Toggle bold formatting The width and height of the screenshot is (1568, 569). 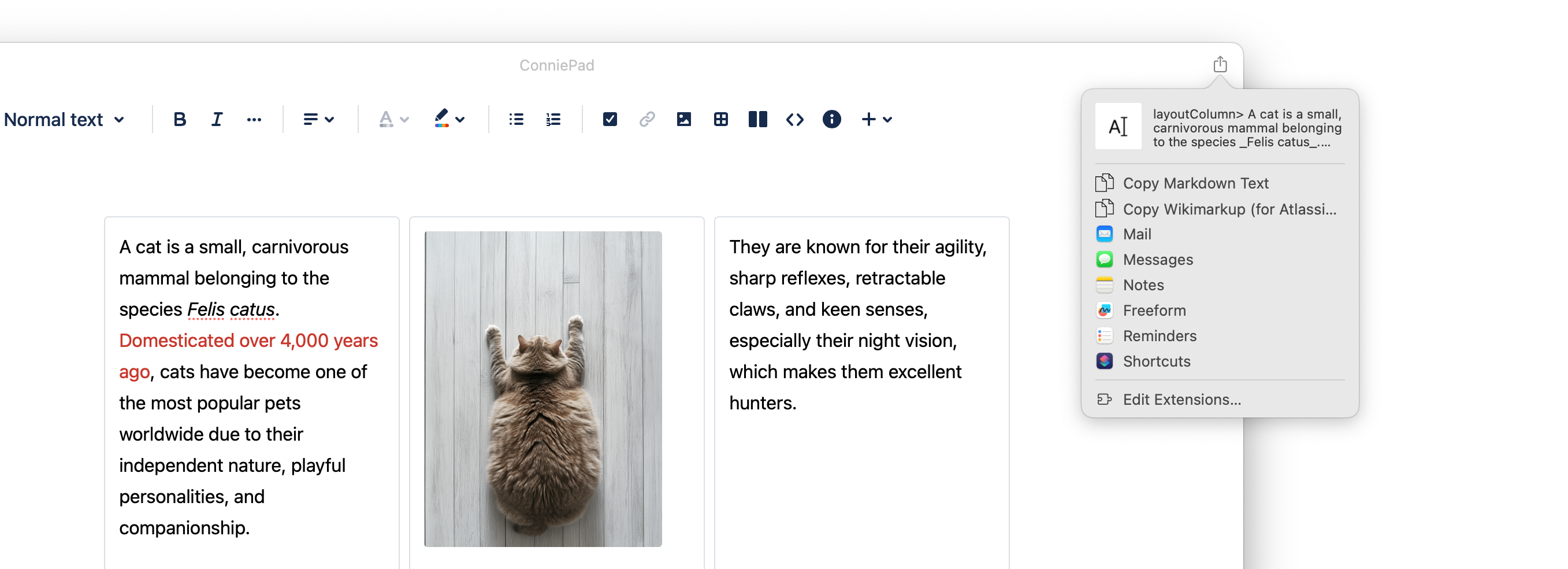coord(180,119)
